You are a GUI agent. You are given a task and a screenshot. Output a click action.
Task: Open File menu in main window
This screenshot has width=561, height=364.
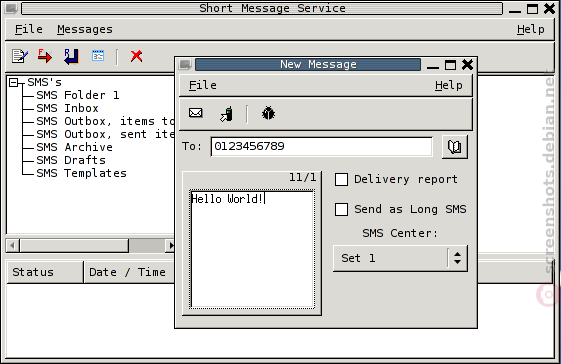tap(29, 29)
